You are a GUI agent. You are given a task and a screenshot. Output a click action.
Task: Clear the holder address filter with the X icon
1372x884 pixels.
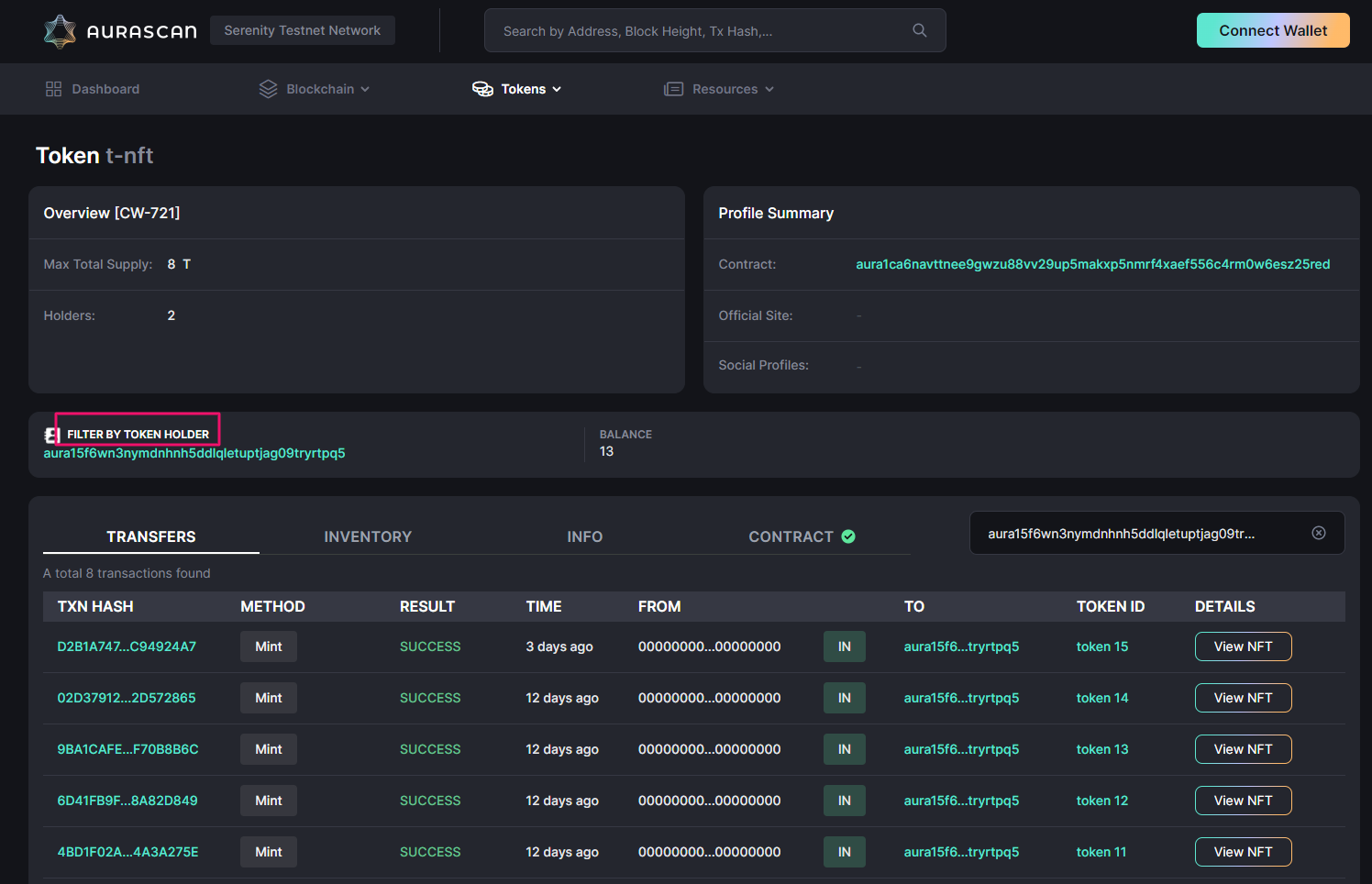pyautogui.click(x=1319, y=533)
